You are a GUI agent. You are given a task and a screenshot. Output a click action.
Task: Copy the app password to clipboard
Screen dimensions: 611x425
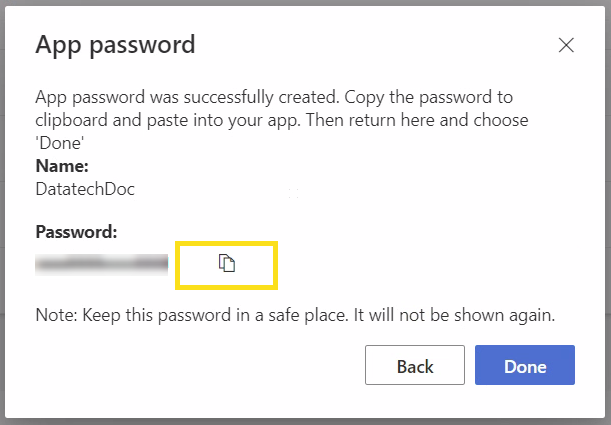[227, 264]
